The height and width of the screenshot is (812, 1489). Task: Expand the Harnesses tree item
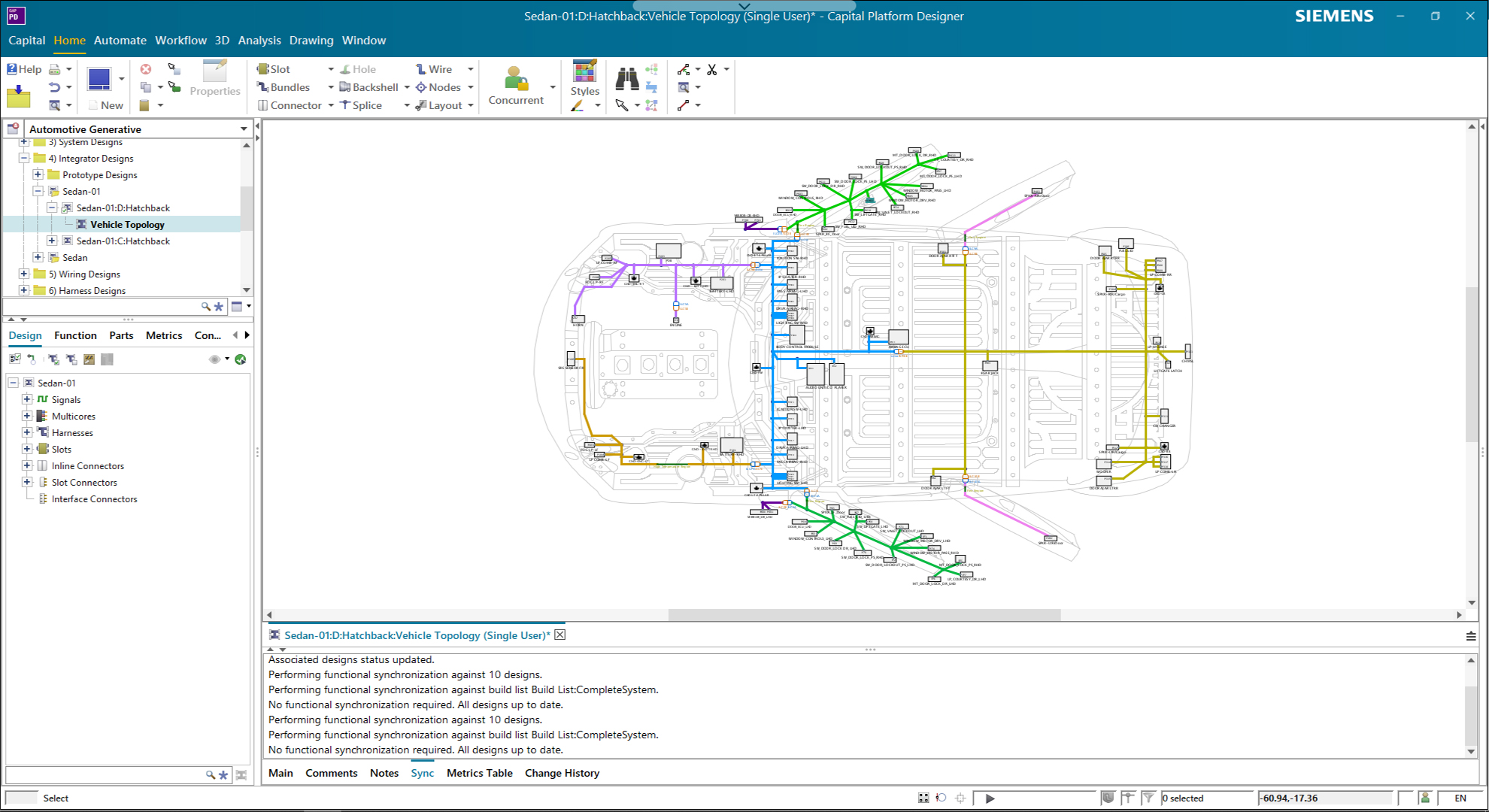click(x=27, y=432)
